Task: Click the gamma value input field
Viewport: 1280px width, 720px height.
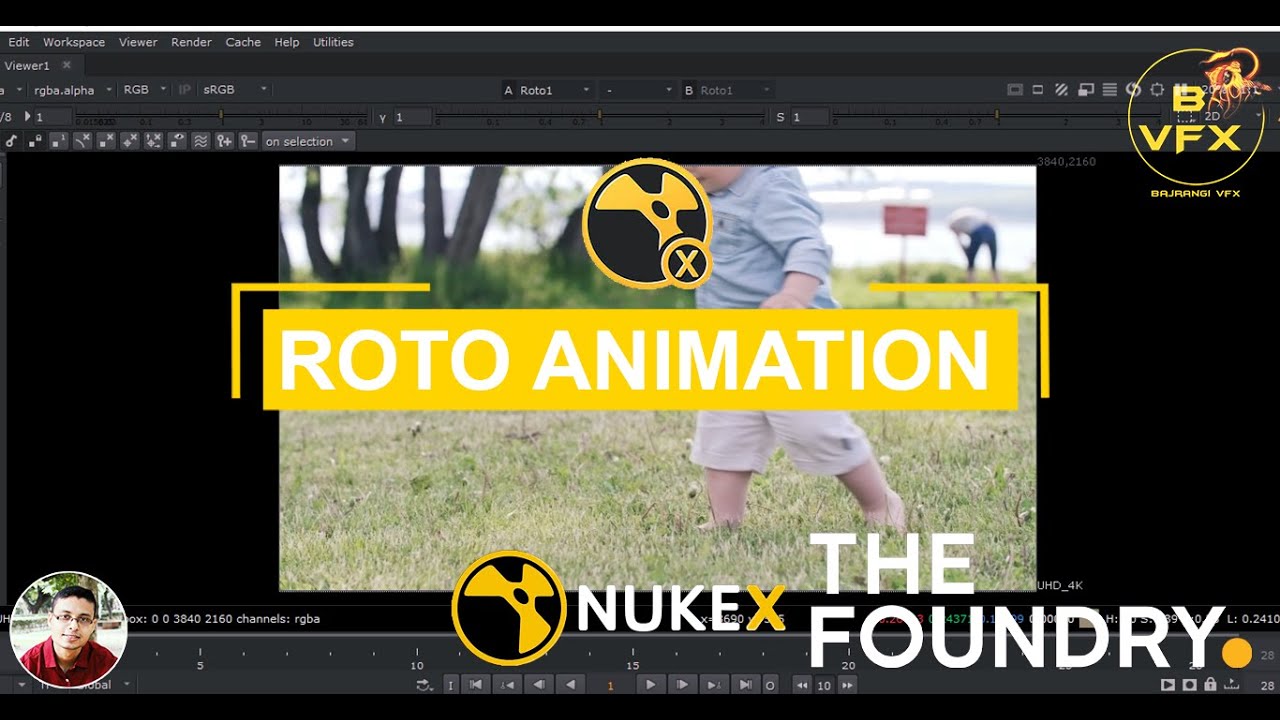Action: 411,117
